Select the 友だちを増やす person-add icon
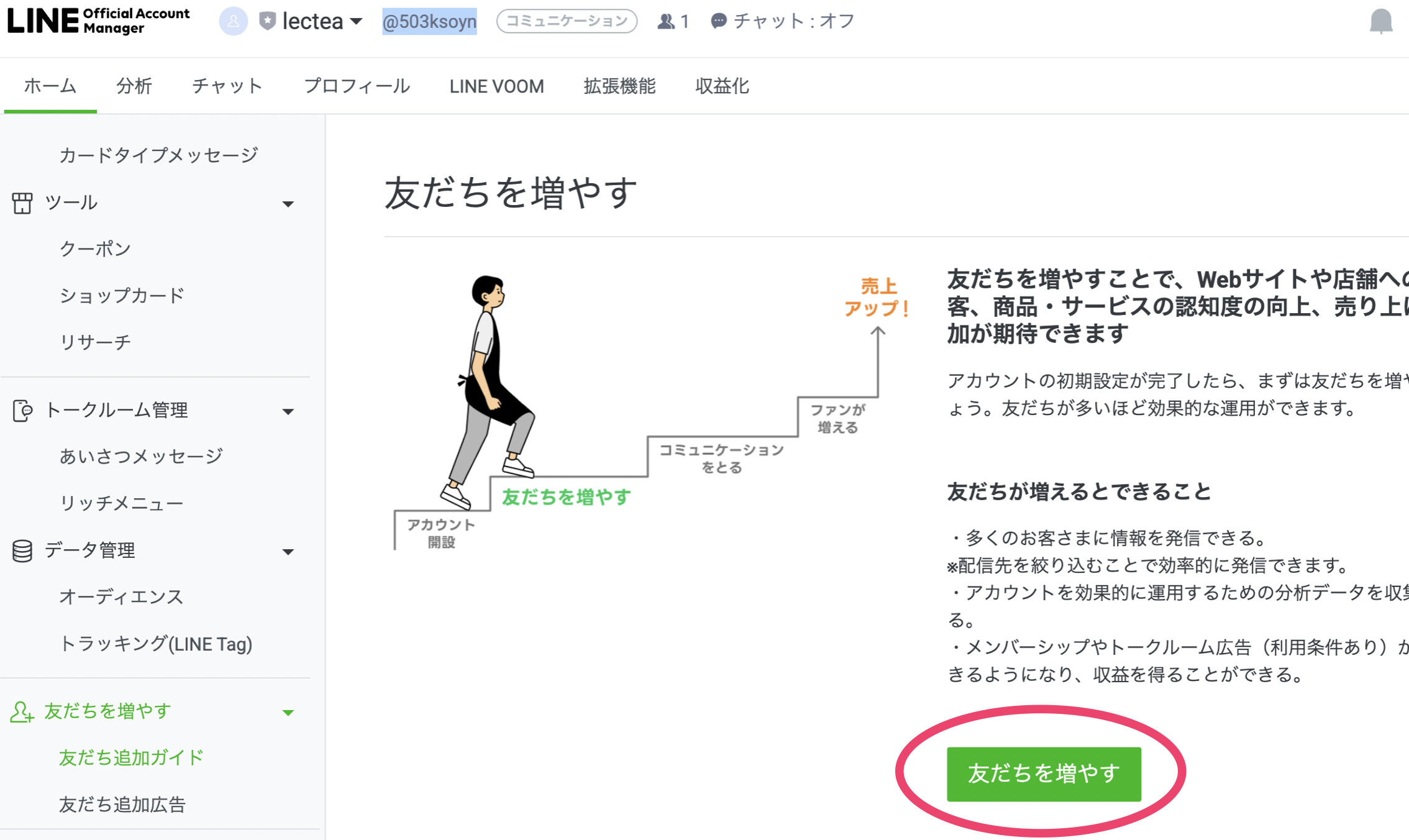Screen dimensions: 1409x840 [22, 711]
